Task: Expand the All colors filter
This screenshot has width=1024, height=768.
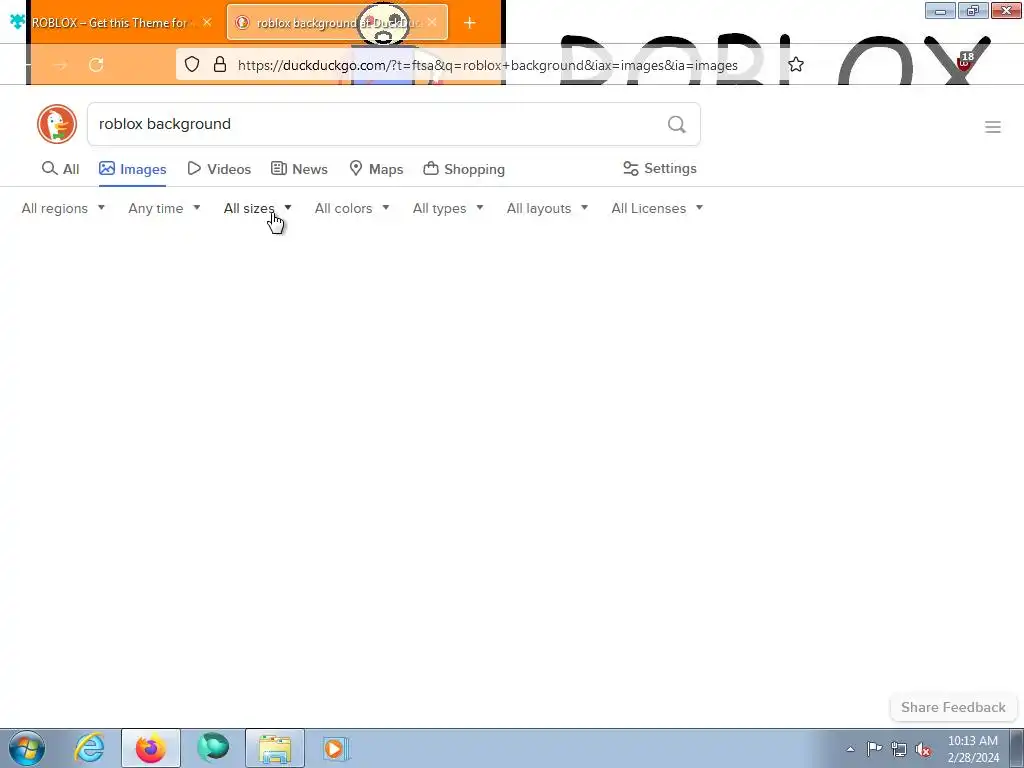Action: [x=352, y=208]
